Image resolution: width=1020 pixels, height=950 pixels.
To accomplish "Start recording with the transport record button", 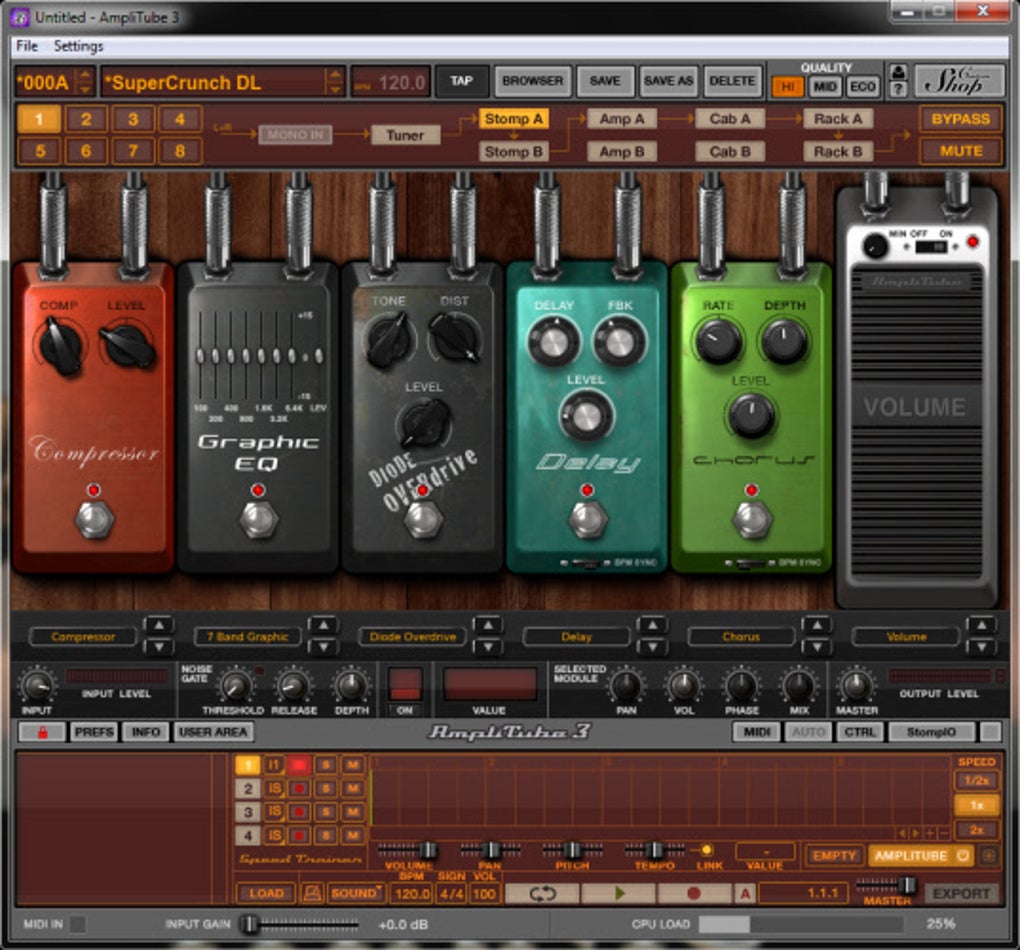I will (693, 893).
